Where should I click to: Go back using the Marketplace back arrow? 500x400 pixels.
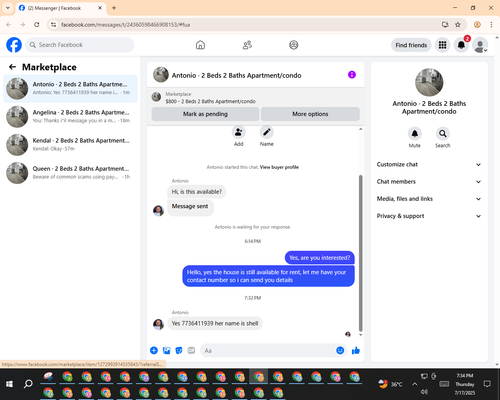click(x=12, y=67)
